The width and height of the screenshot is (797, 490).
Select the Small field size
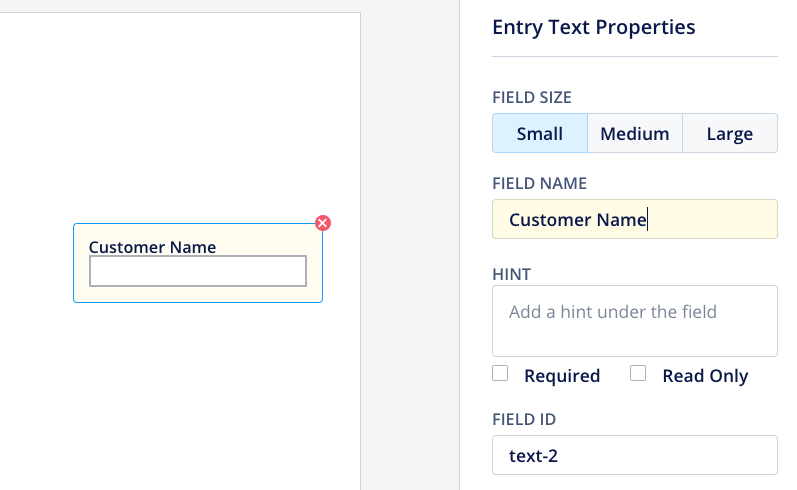539,133
